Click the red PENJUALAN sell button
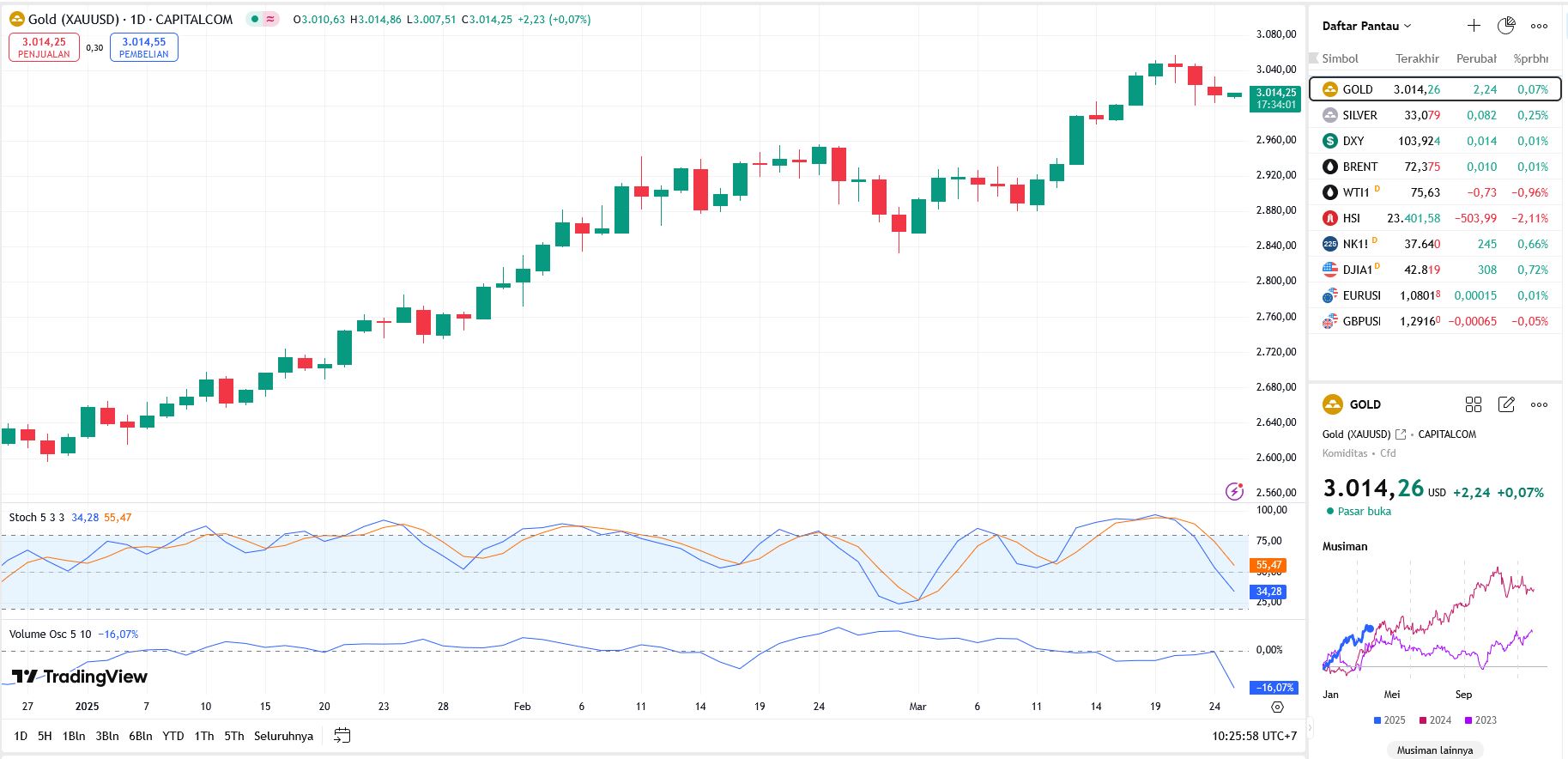The width and height of the screenshot is (1568, 759). (x=44, y=47)
